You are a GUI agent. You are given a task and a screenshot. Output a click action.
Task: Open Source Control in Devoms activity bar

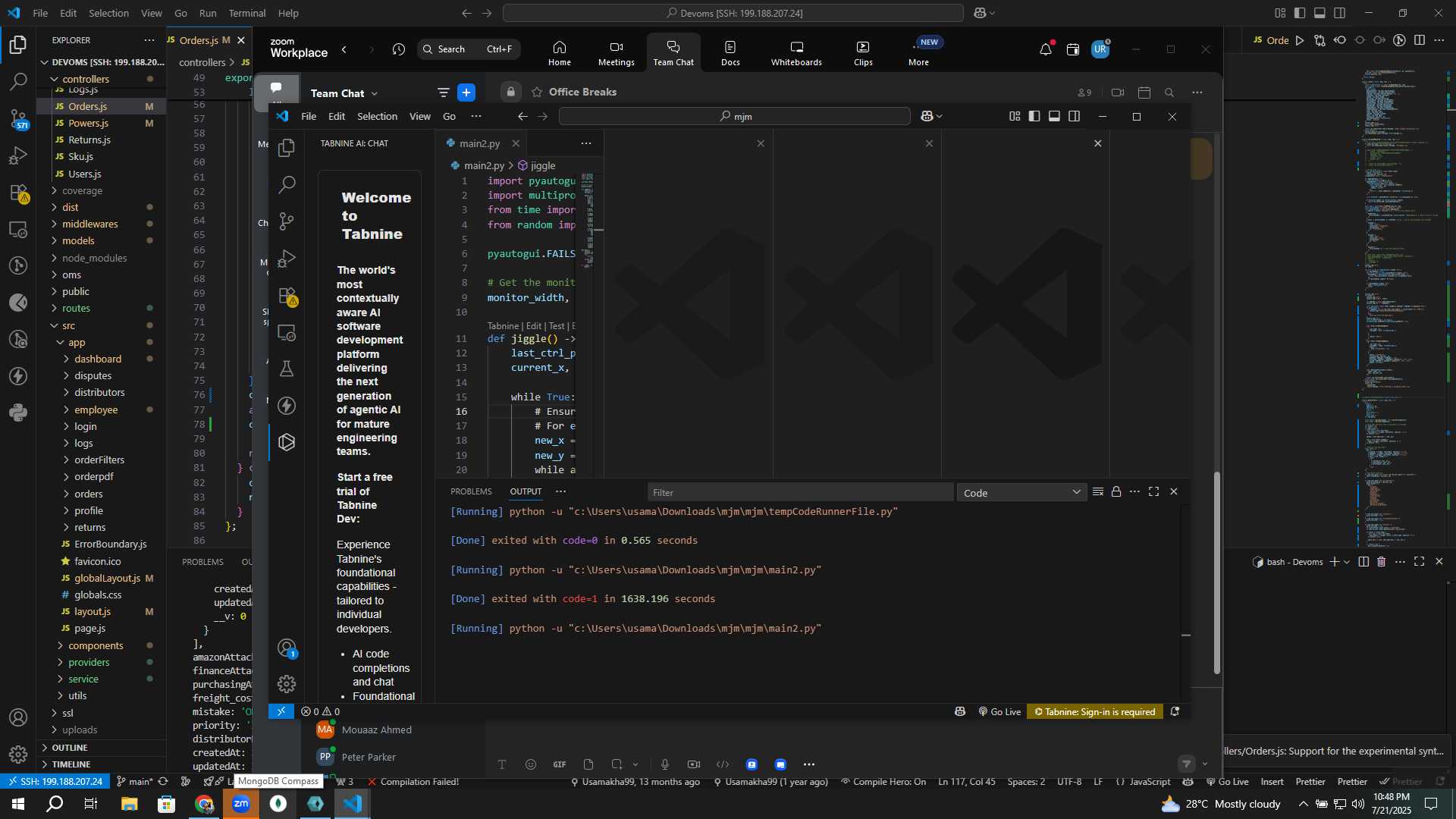click(x=18, y=118)
